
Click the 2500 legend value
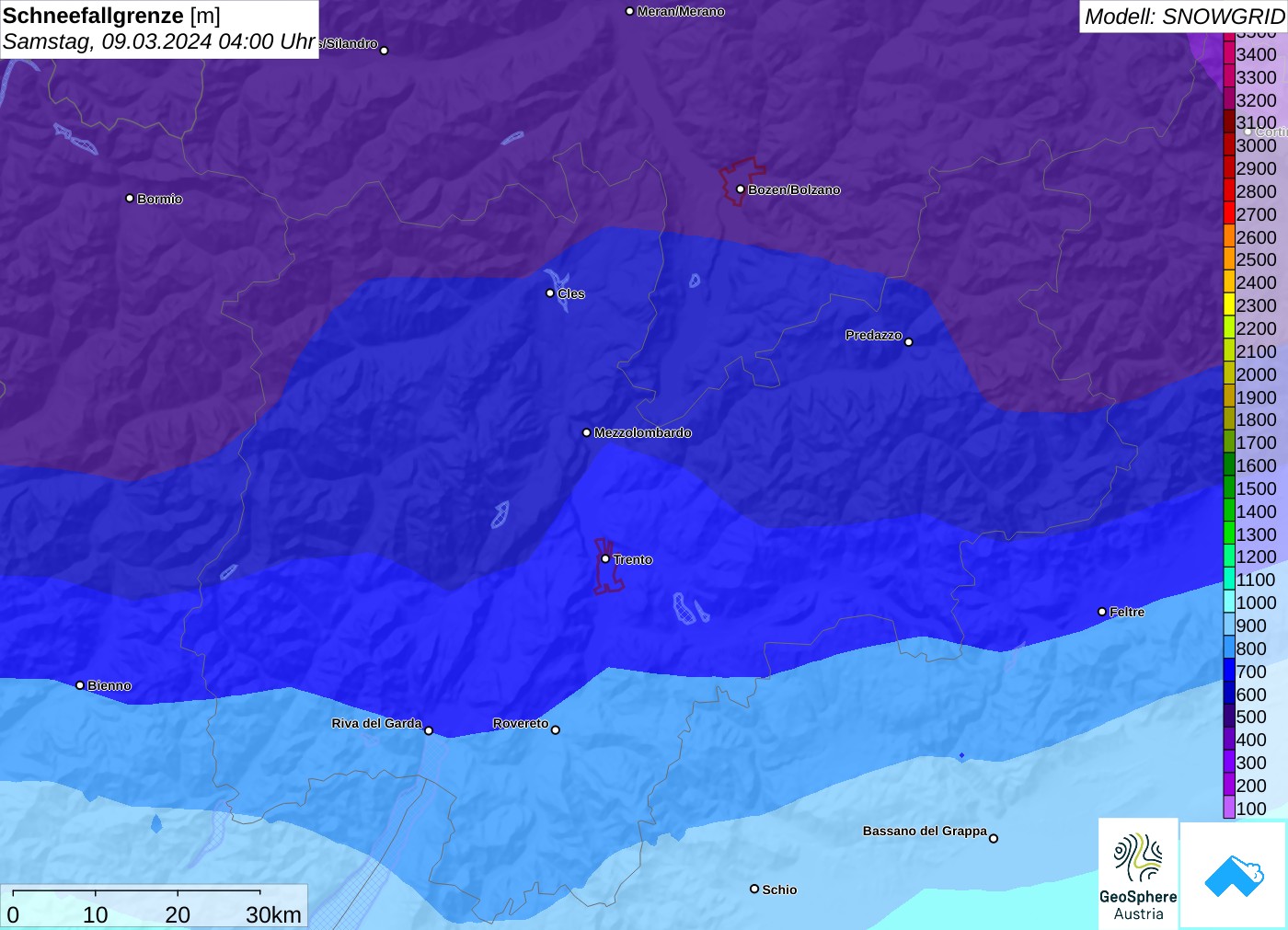point(1256,259)
